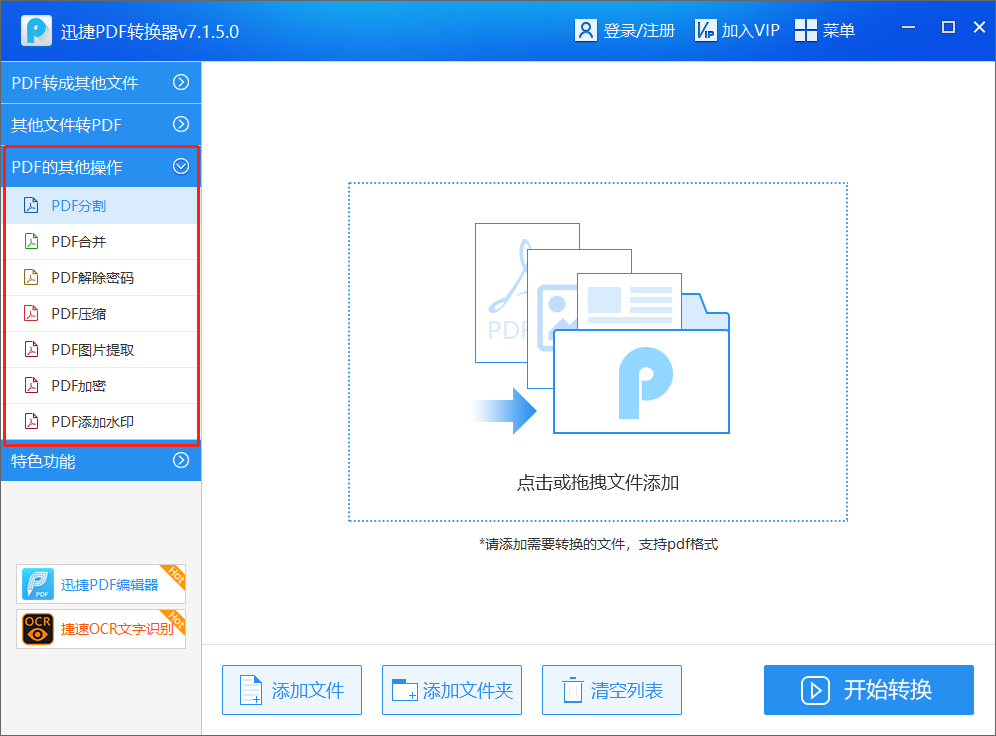Click the trash can icon on 清空列表
Screen dimensions: 996x736
572,690
